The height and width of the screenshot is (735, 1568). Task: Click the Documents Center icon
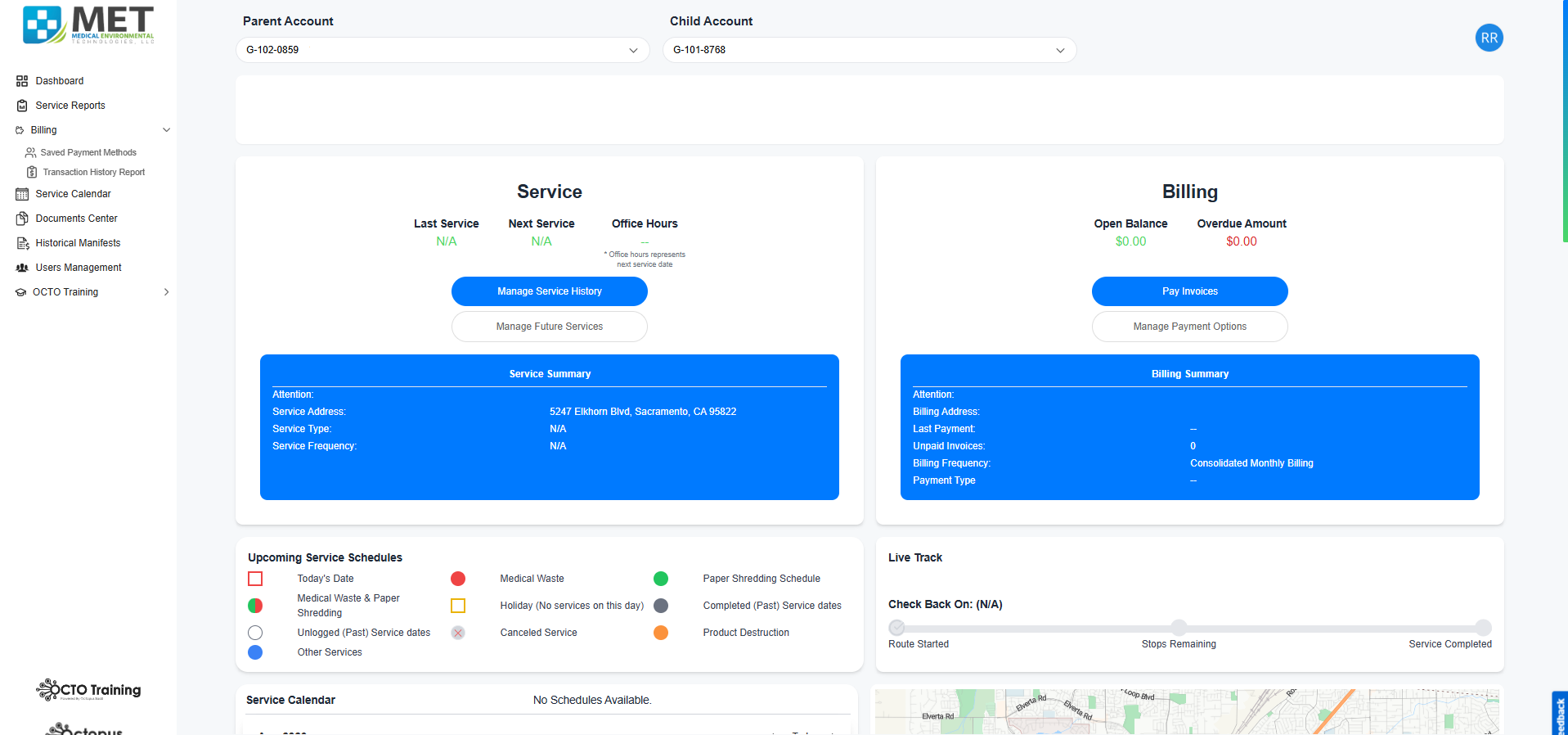click(22, 219)
